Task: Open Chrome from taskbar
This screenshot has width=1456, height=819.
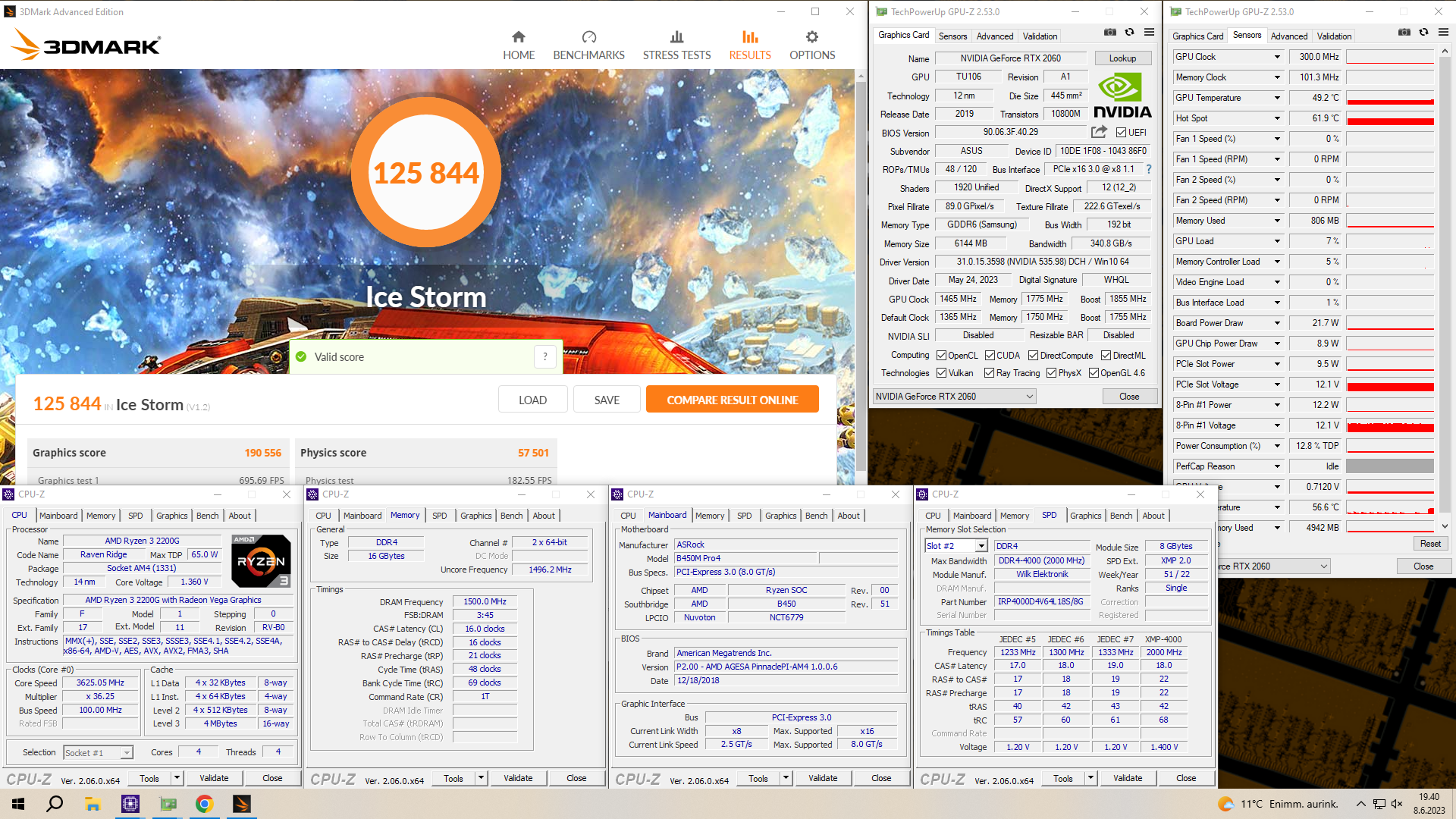Action: [x=204, y=804]
